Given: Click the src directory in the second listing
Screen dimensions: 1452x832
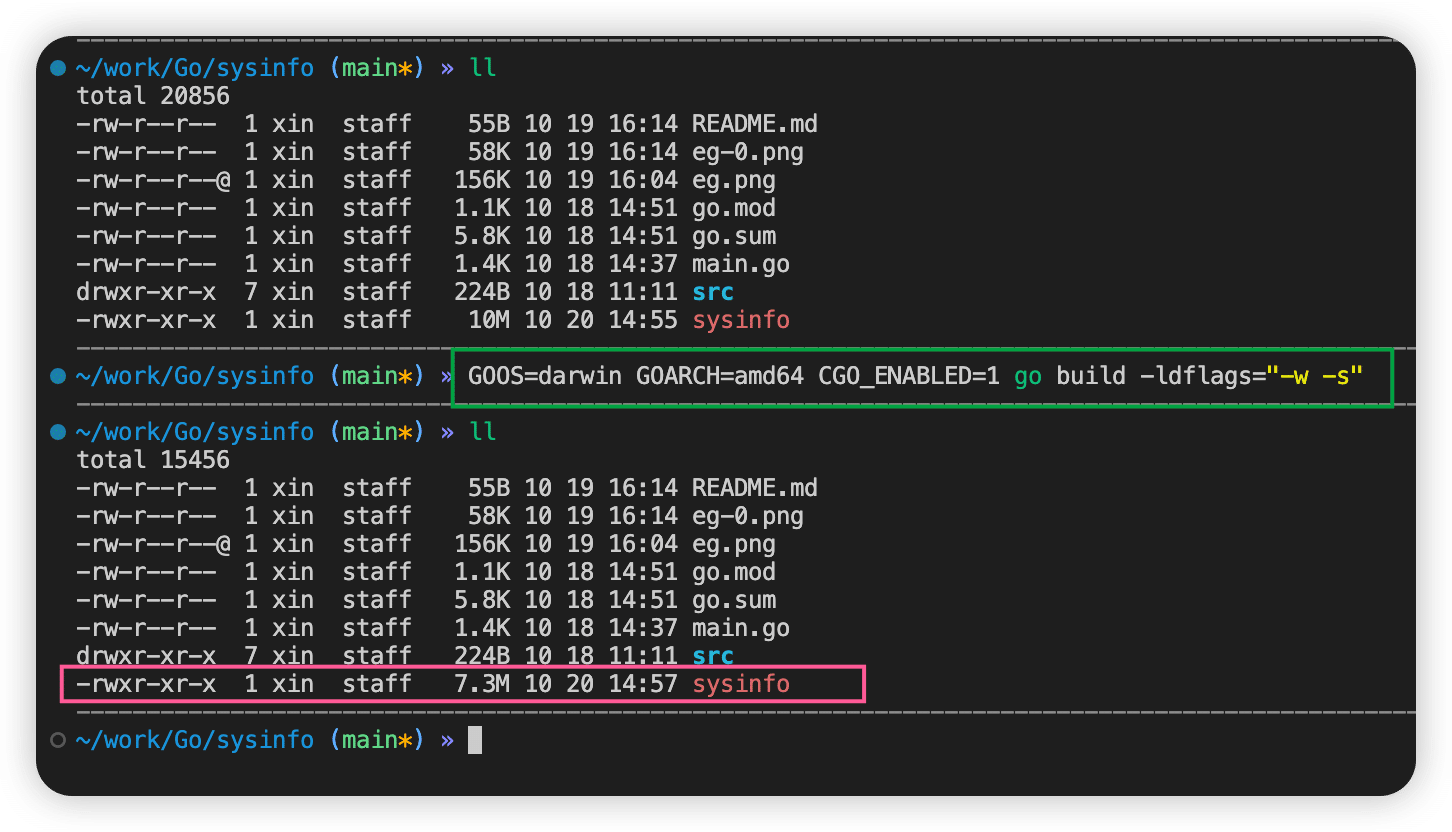Looking at the screenshot, I should click(x=712, y=656).
